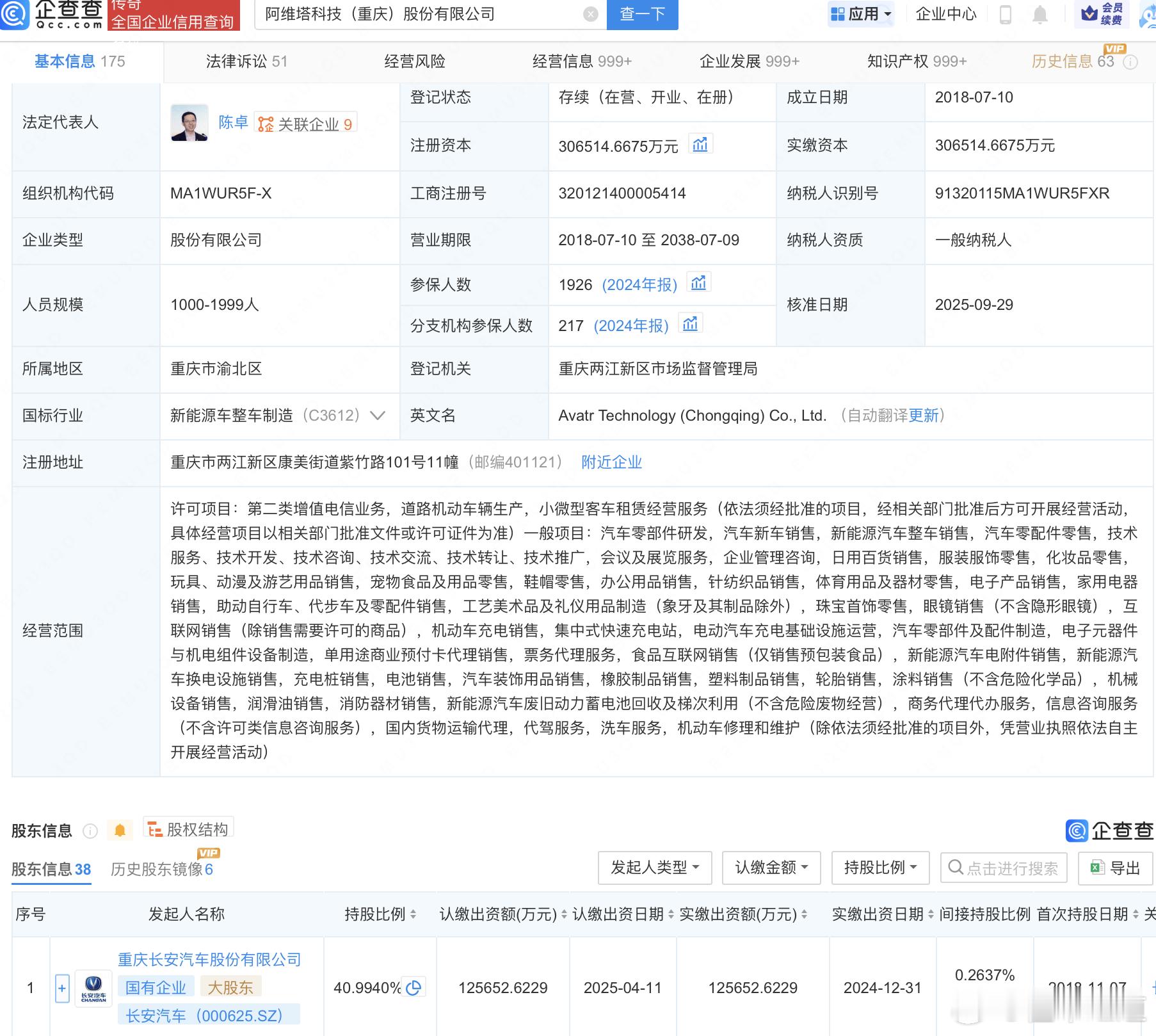The image size is (1156, 1036).
Task: View 关联企业 9 related companies
Action: 305,124
